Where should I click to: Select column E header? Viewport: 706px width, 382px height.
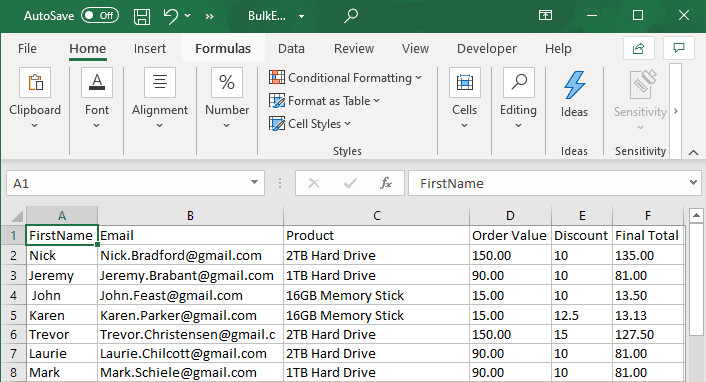(x=582, y=216)
